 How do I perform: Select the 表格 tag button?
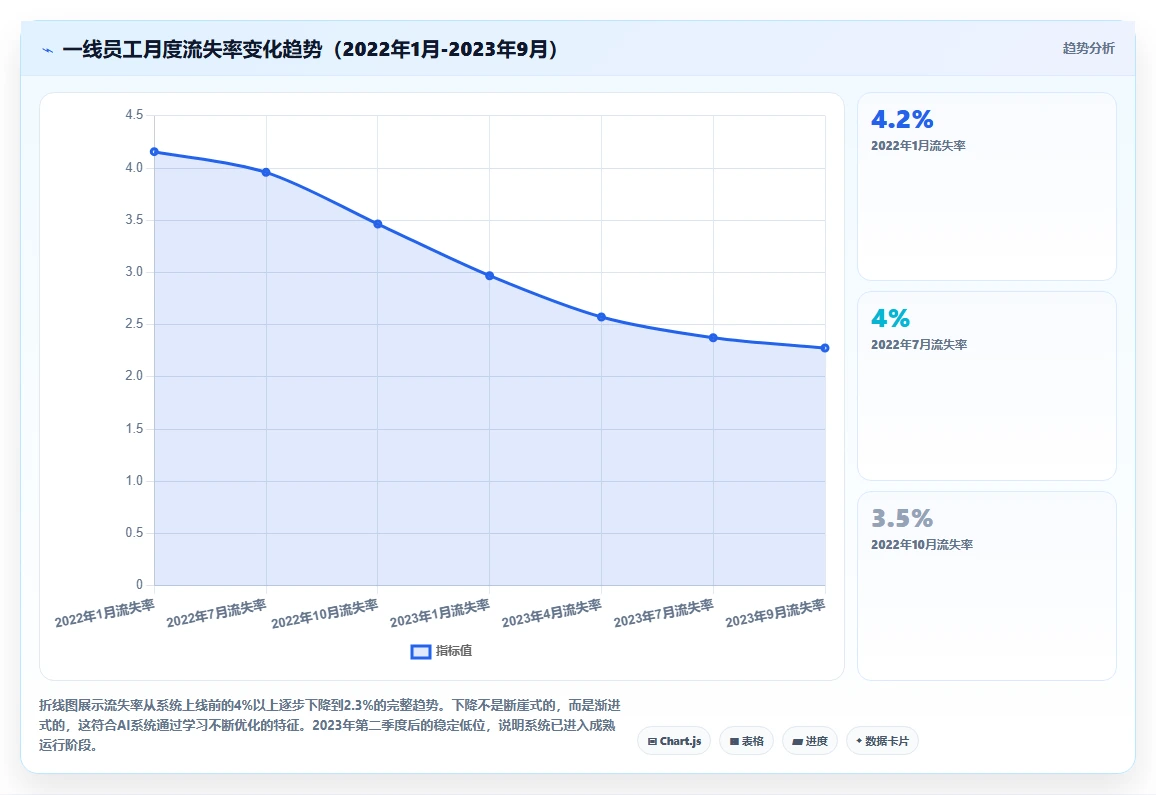click(x=746, y=741)
